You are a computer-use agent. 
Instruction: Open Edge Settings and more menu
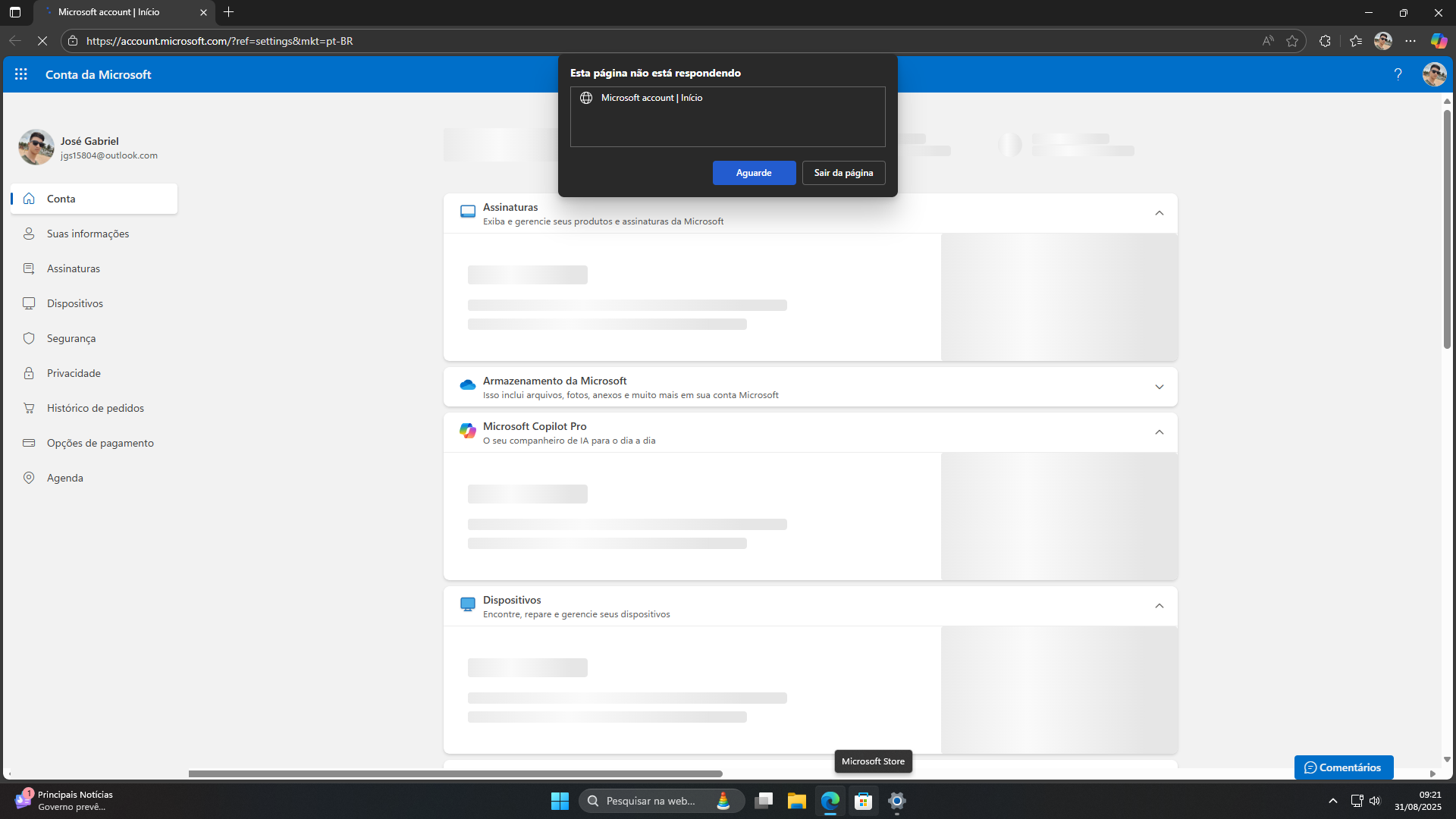click(x=1410, y=41)
